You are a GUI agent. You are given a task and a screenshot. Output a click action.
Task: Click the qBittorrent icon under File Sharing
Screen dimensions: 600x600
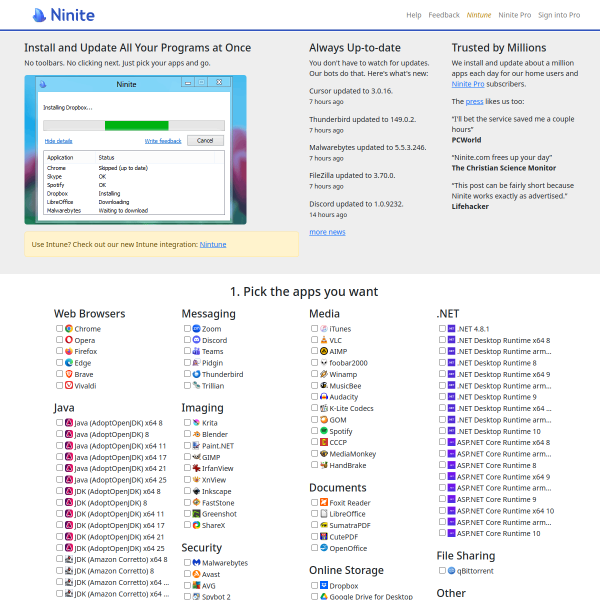pyautogui.click(x=452, y=570)
